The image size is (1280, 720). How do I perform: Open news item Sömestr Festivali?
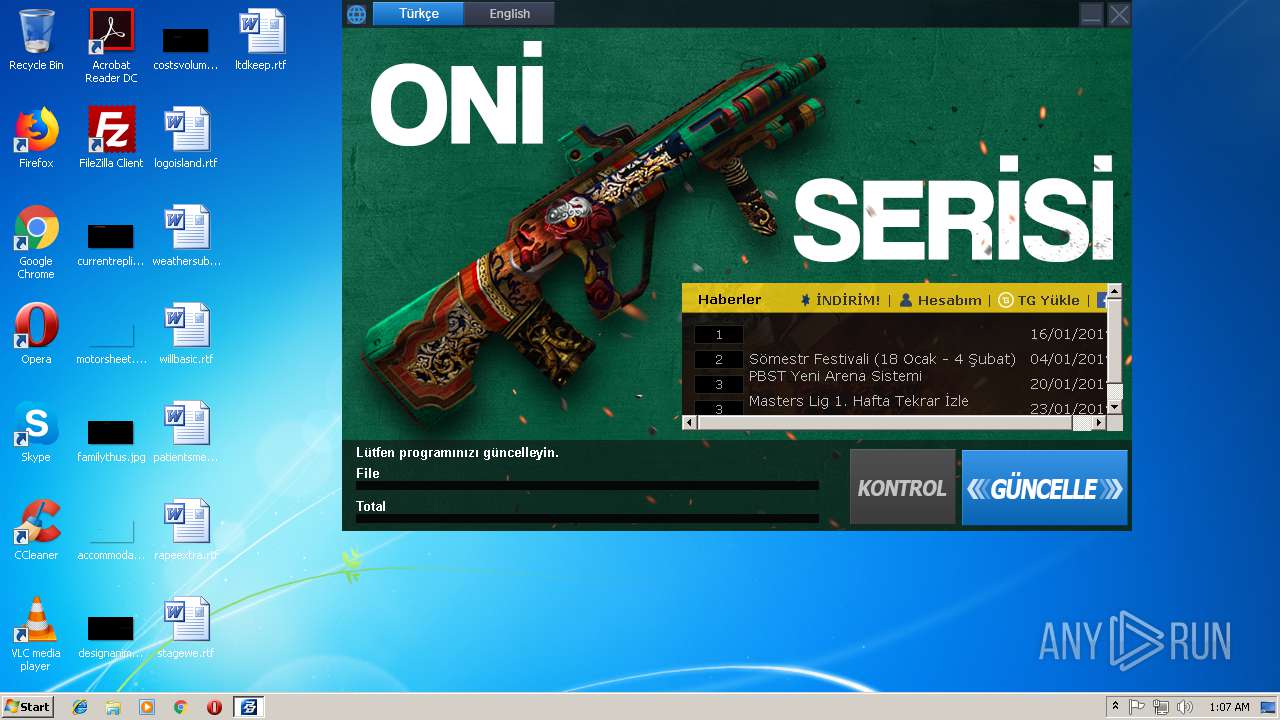coord(882,359)
